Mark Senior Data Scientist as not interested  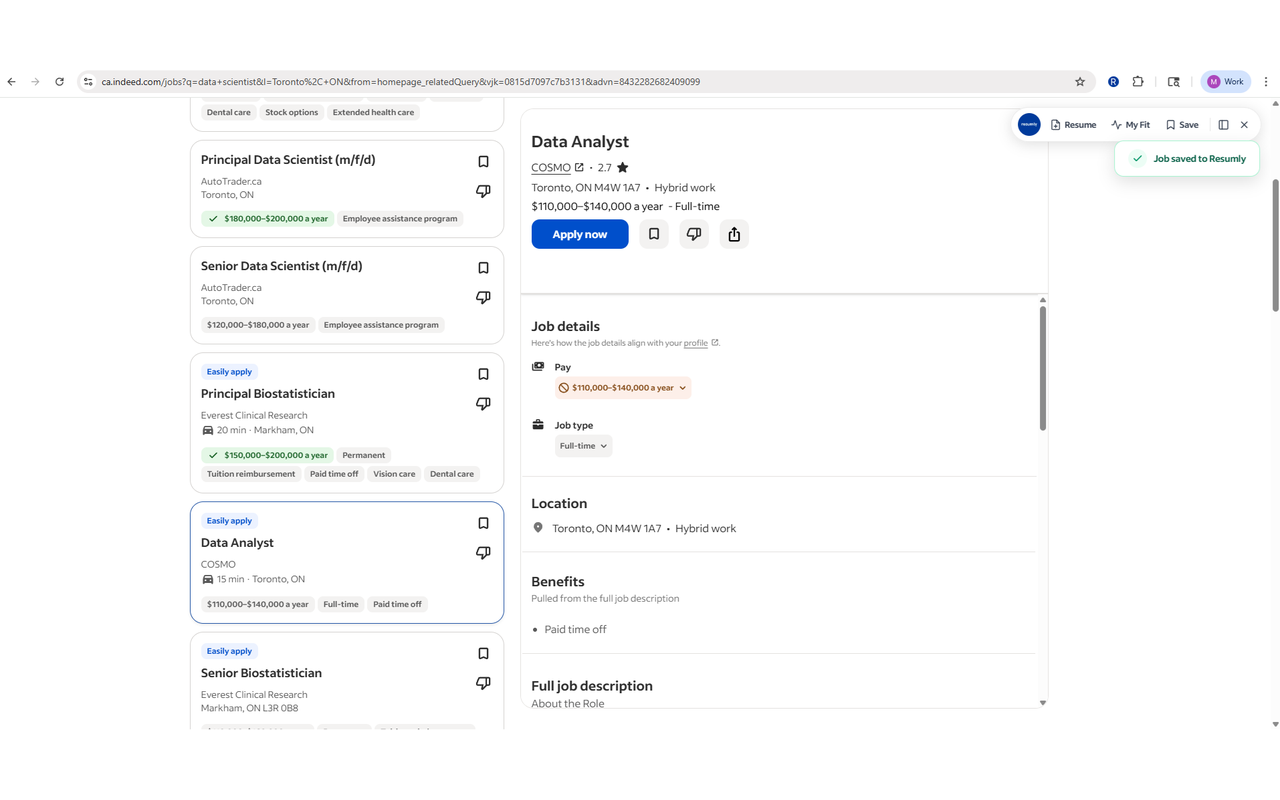483,297
